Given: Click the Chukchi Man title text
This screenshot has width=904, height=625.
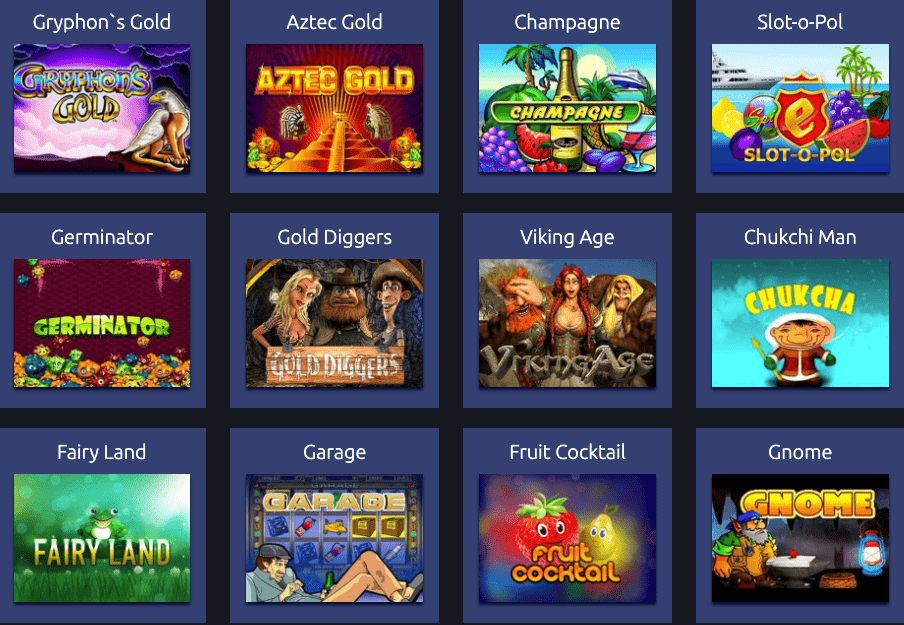Looking at the screenshot, I should coord(800,237).
